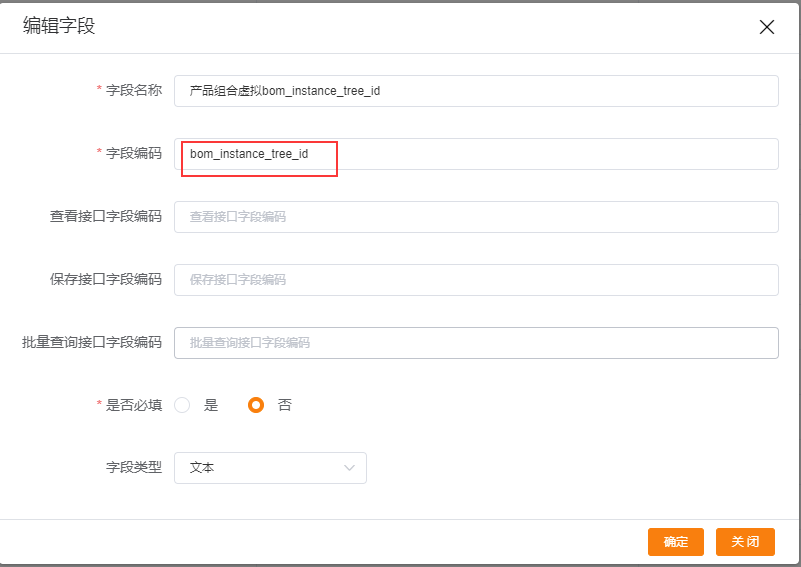Click the 字段编码 input with bom_instance_tree_id
801x567 pixels.
(x=476, y=154)
